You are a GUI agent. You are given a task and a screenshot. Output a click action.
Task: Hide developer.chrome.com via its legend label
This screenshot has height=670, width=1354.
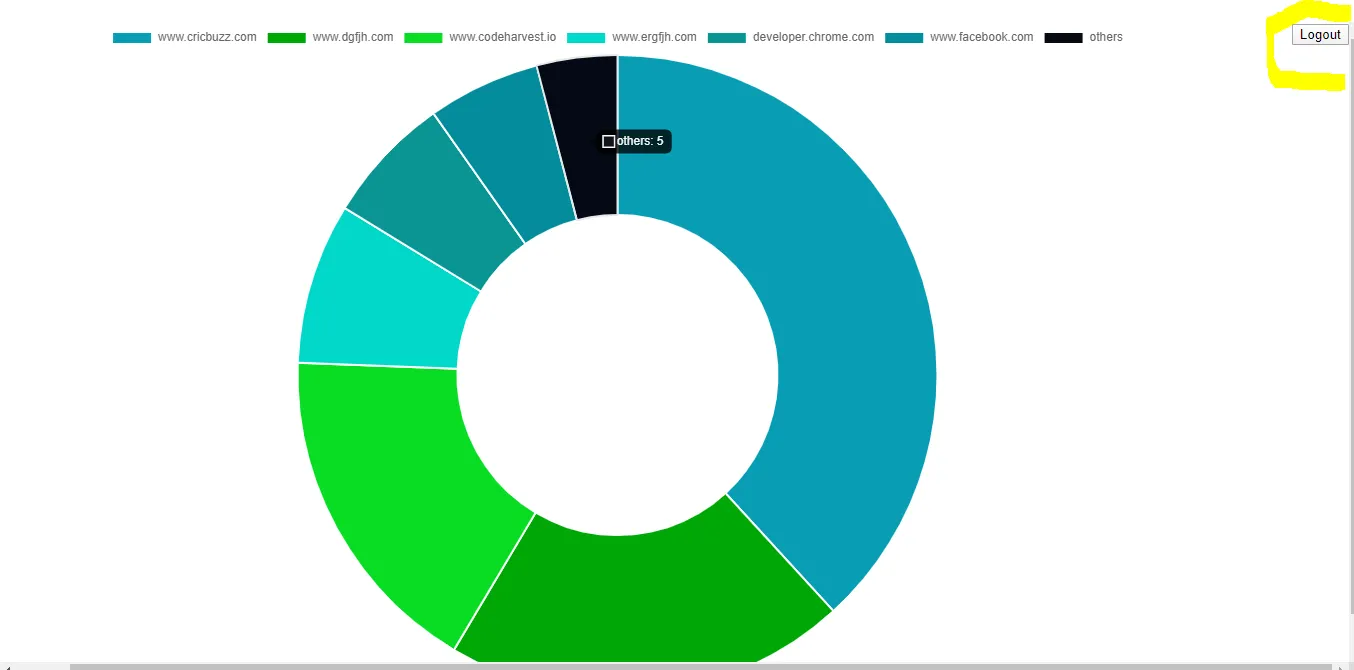click(x=813, y=37)
